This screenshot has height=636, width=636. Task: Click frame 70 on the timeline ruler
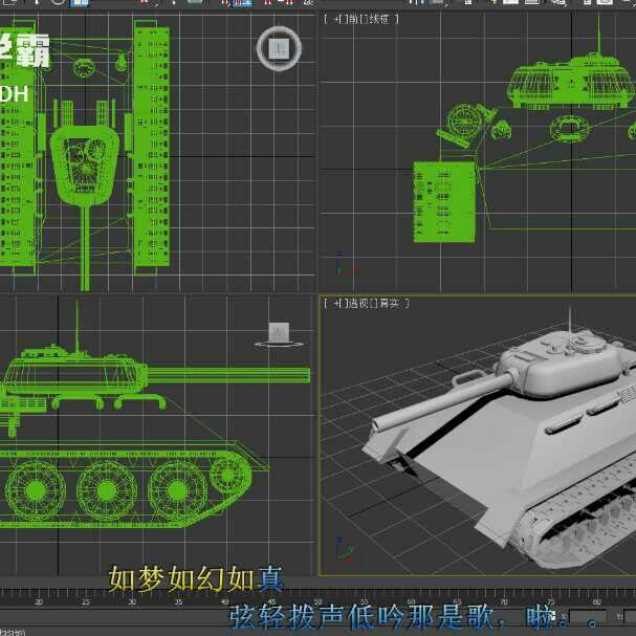[x=504, y=602]
